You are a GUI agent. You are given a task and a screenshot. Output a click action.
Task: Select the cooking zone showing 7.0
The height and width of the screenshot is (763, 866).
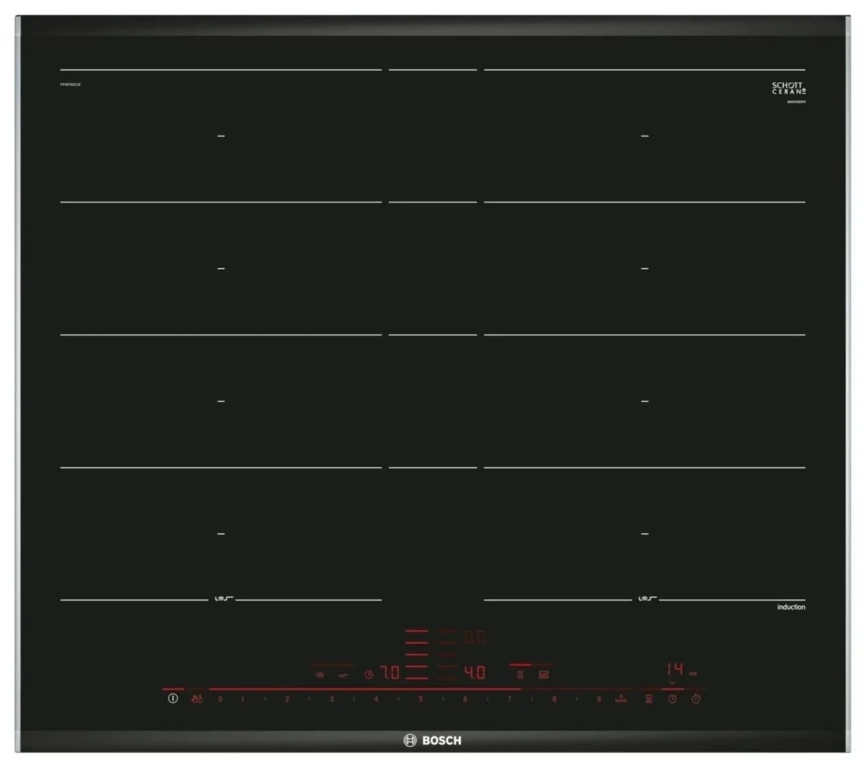389,673
